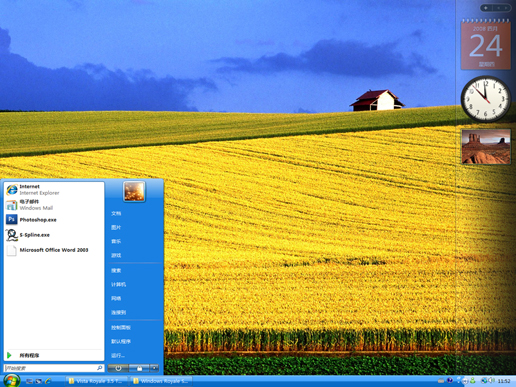
Task: Open Microsoft Office Word 2003
Action: click(x=54, y=250)
